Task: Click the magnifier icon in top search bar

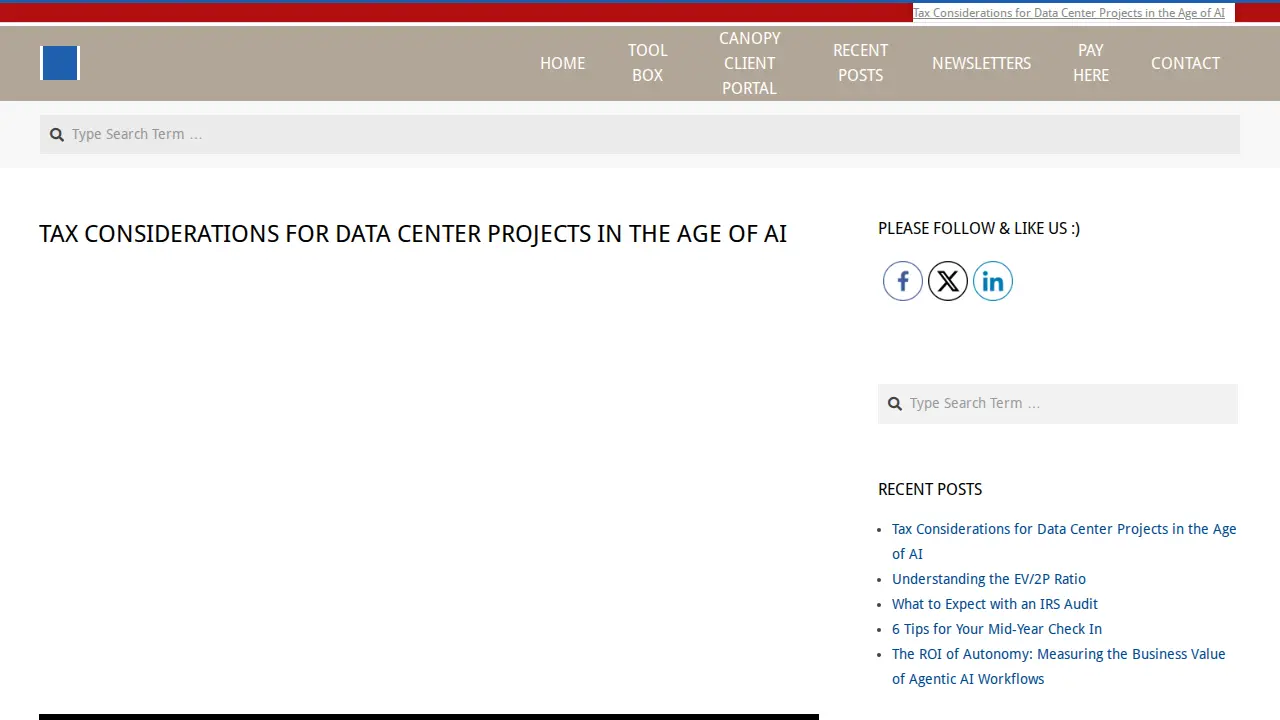Action: tap(57, 135)
